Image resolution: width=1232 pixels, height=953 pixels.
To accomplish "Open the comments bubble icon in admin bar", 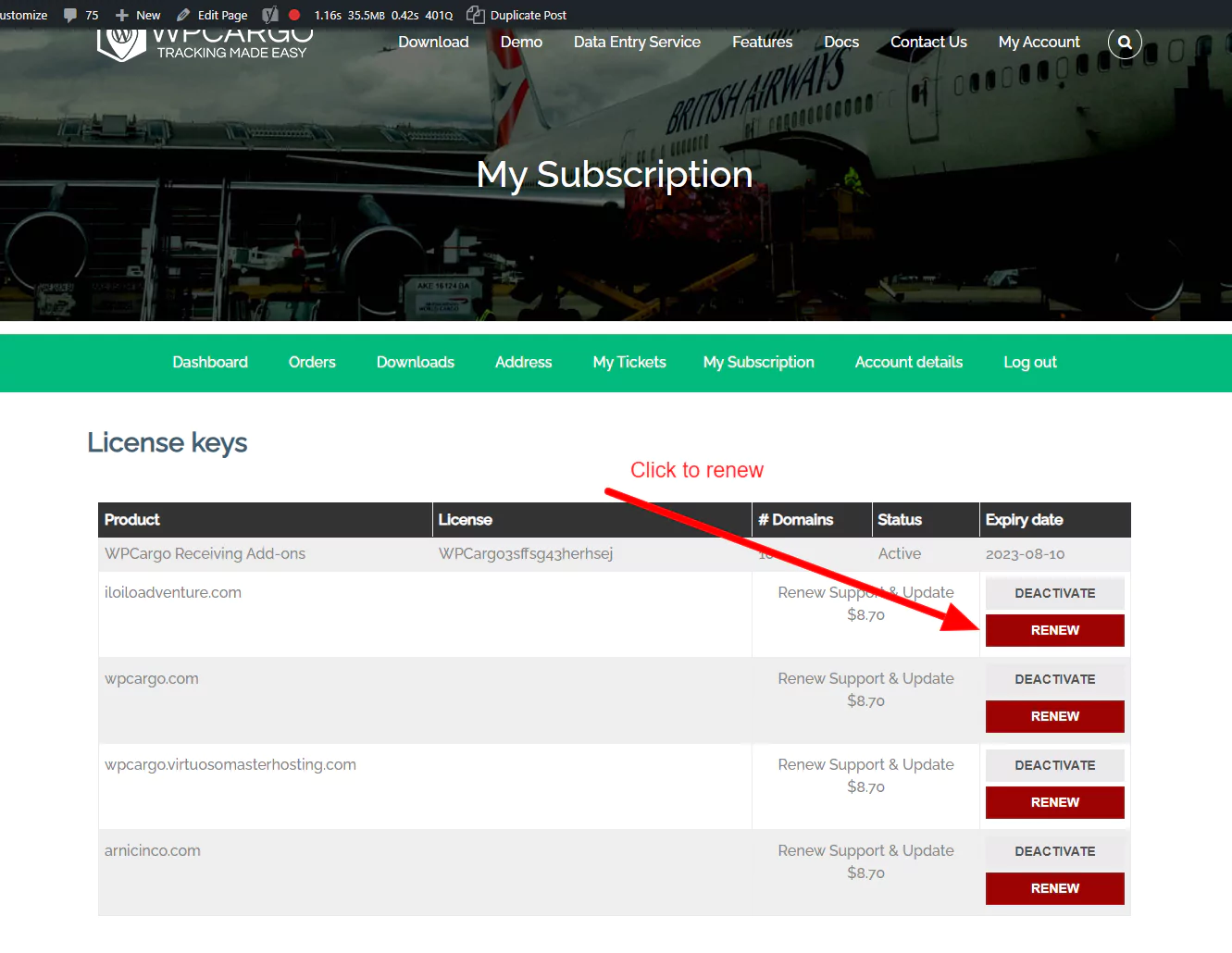I will click(70, 16).
